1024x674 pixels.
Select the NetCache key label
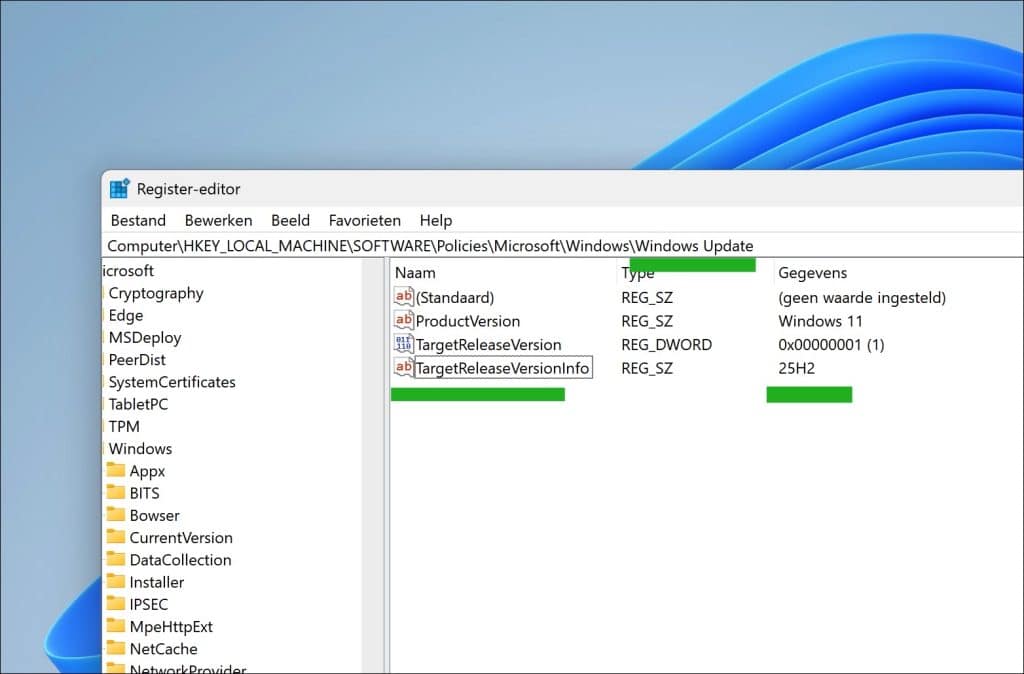(x=163, y=649)
